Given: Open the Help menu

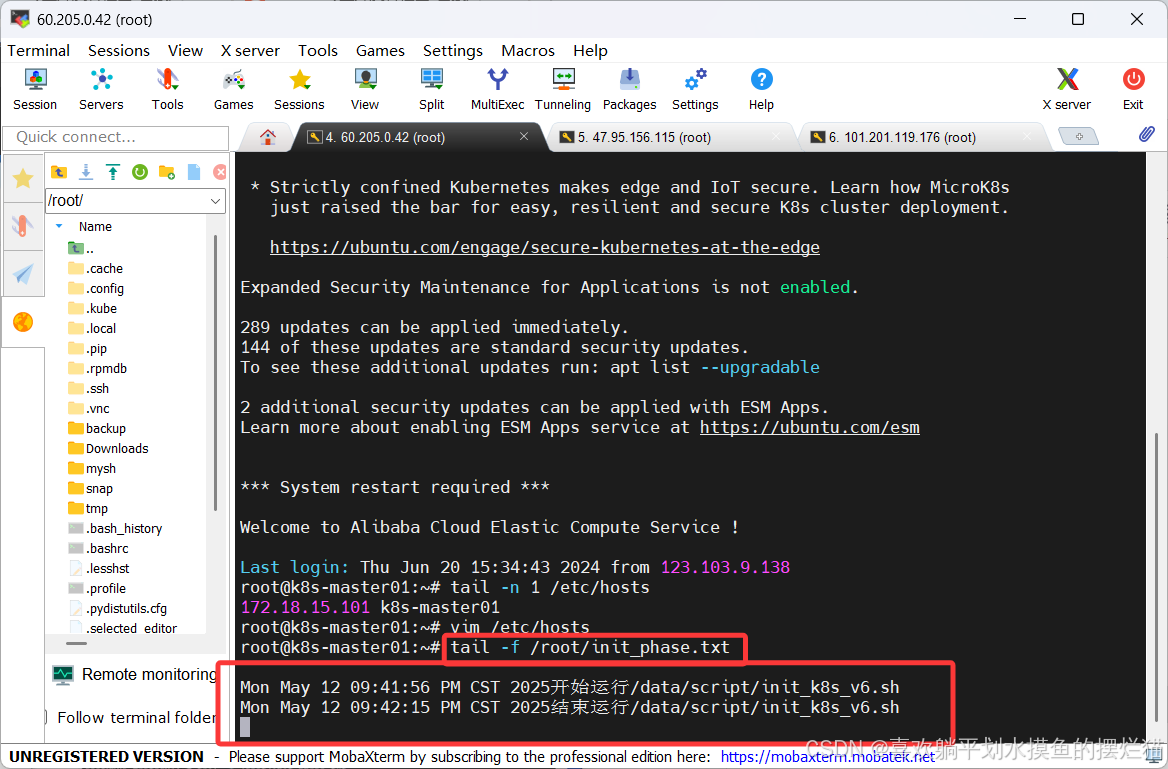Looking at the screenshot, I should tap(591, 50).
